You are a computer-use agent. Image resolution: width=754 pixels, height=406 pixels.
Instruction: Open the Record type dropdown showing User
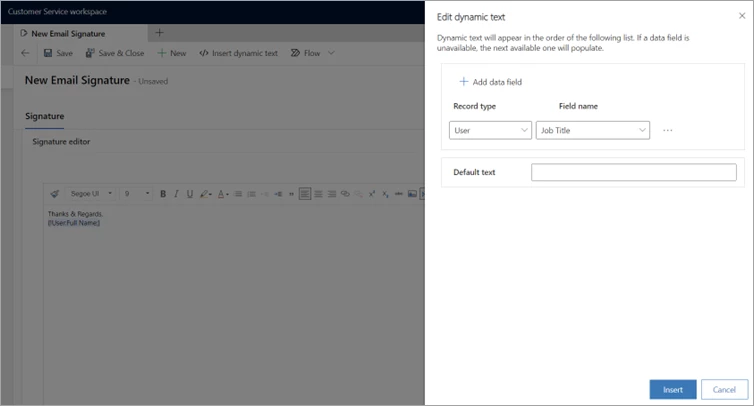(x=490, y=130)
